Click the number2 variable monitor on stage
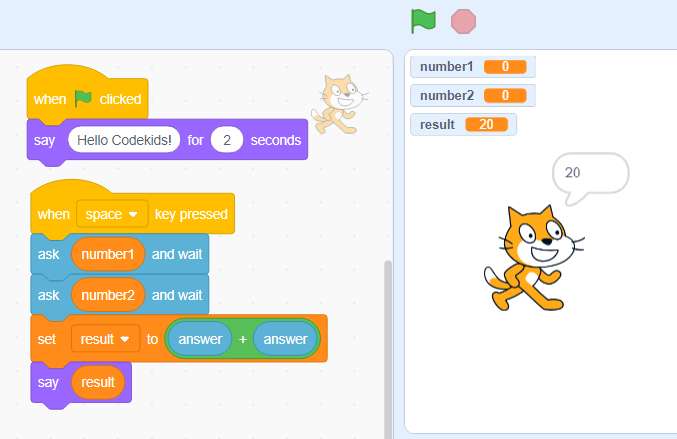 coord(473,95)
